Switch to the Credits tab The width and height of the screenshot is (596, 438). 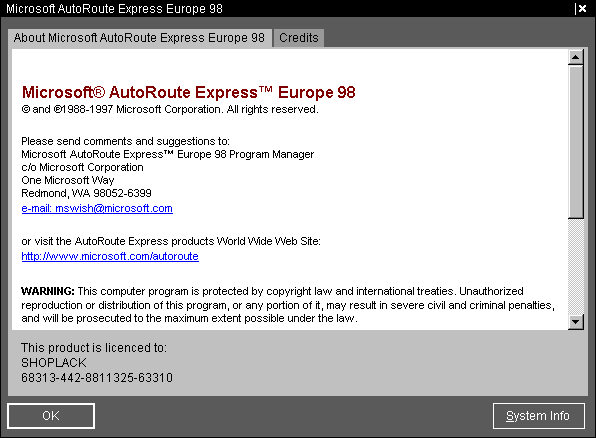coord(299,38)
